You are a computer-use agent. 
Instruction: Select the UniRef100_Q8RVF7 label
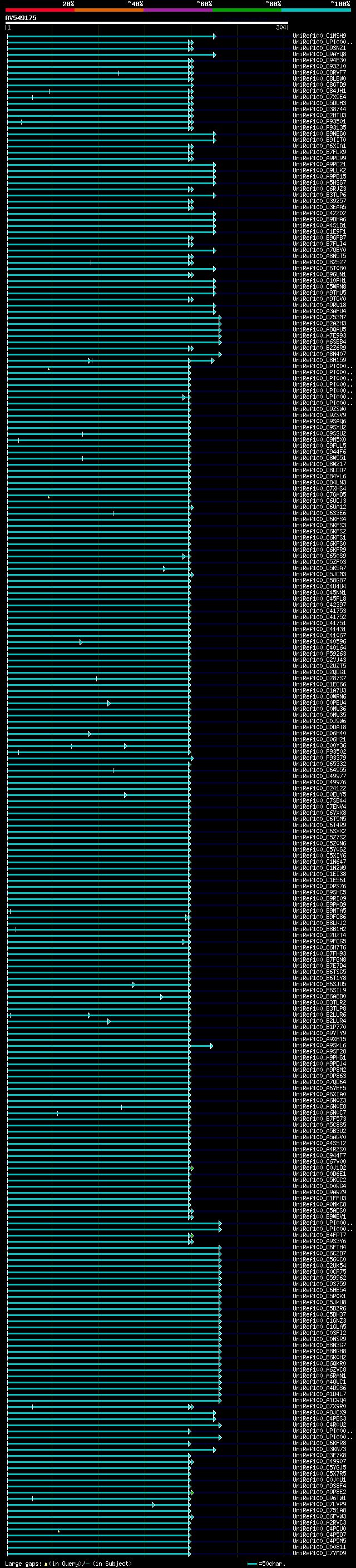319,72
